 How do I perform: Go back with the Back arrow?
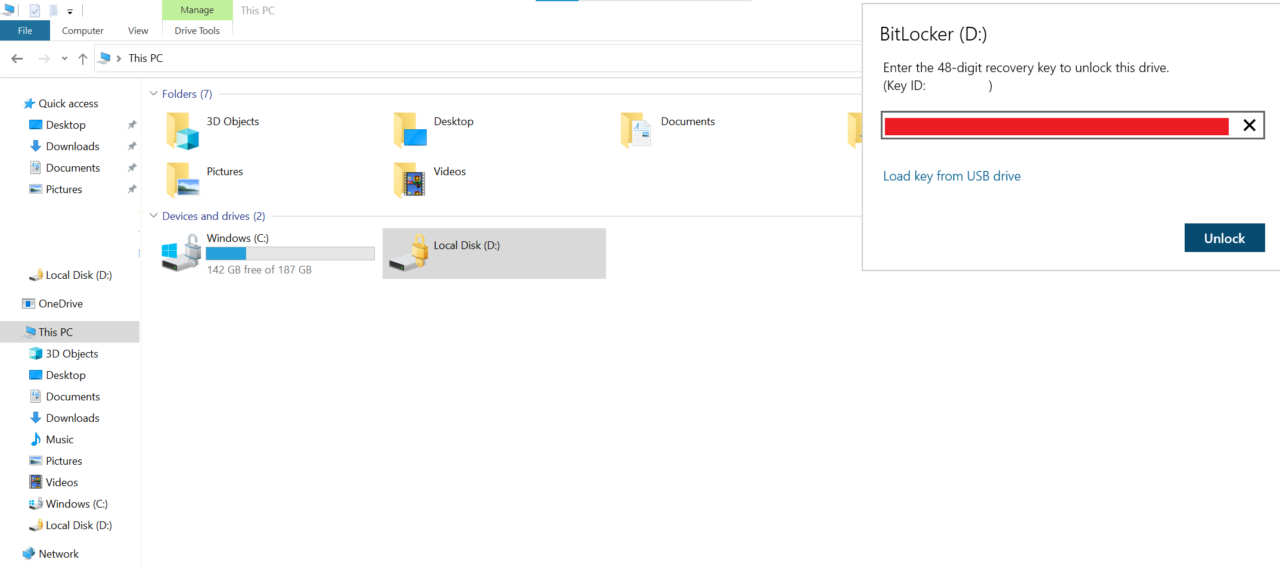coord(17,58)
